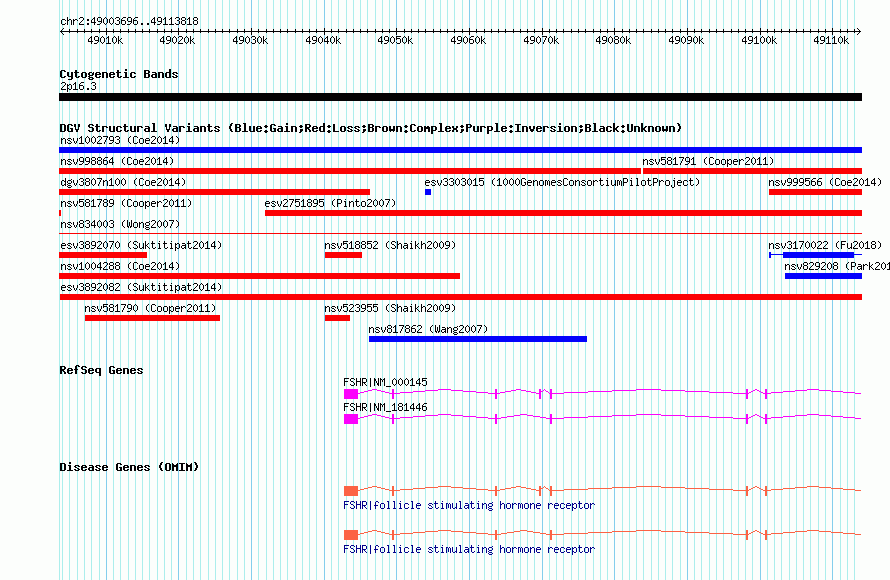Viewport: 890px width, 580px height.
Task: Click the nsv518852 (Shaikh2009) red bar
Action: [343, 255]
